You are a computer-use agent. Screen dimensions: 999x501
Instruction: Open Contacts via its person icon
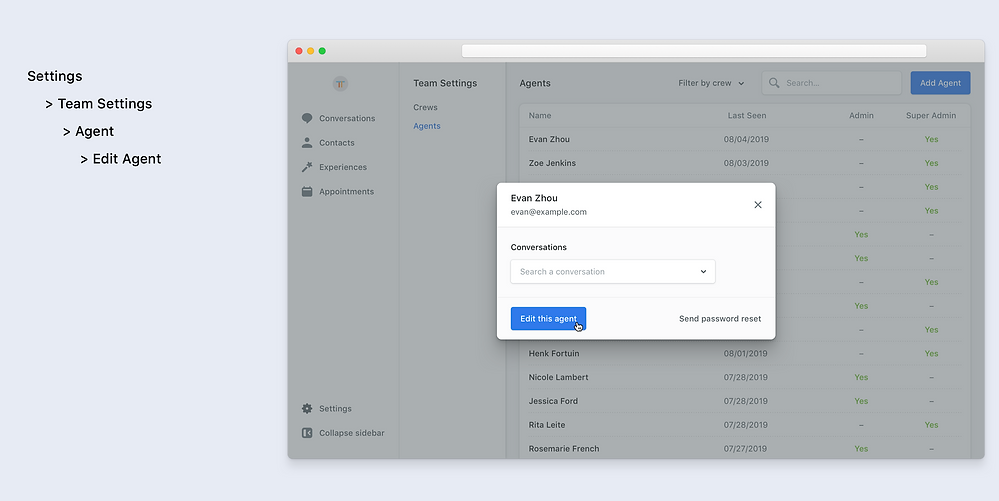[x=307, y=143]
